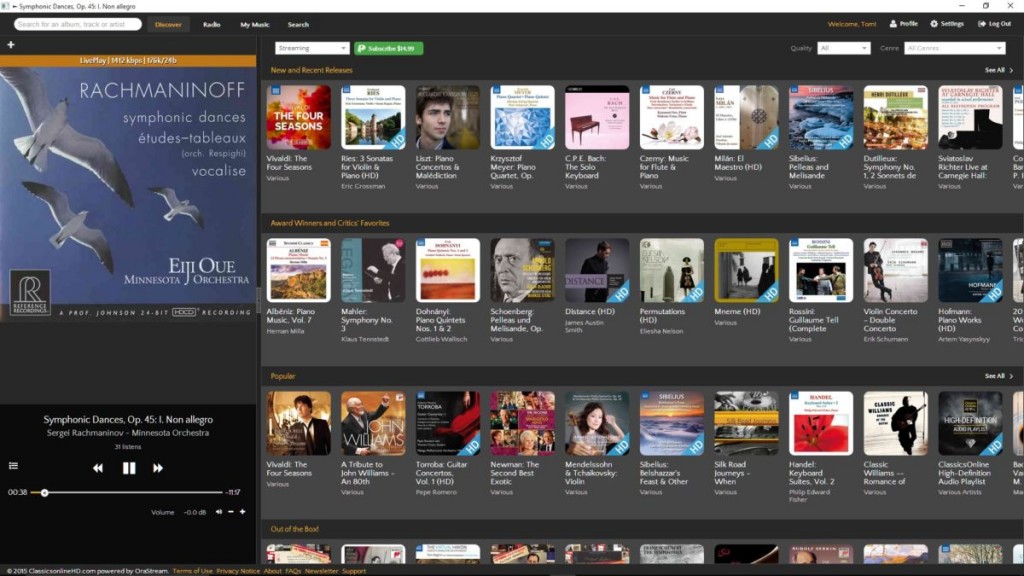Image resolution: width=1024 pixels, height=576 pixels.
Task: Switch to the Discover tab
Action: (168, 24)
